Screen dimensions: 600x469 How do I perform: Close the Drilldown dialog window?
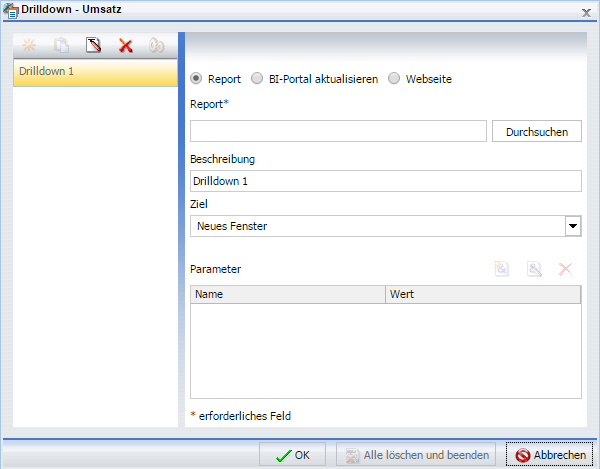click(x=586, y=13)
